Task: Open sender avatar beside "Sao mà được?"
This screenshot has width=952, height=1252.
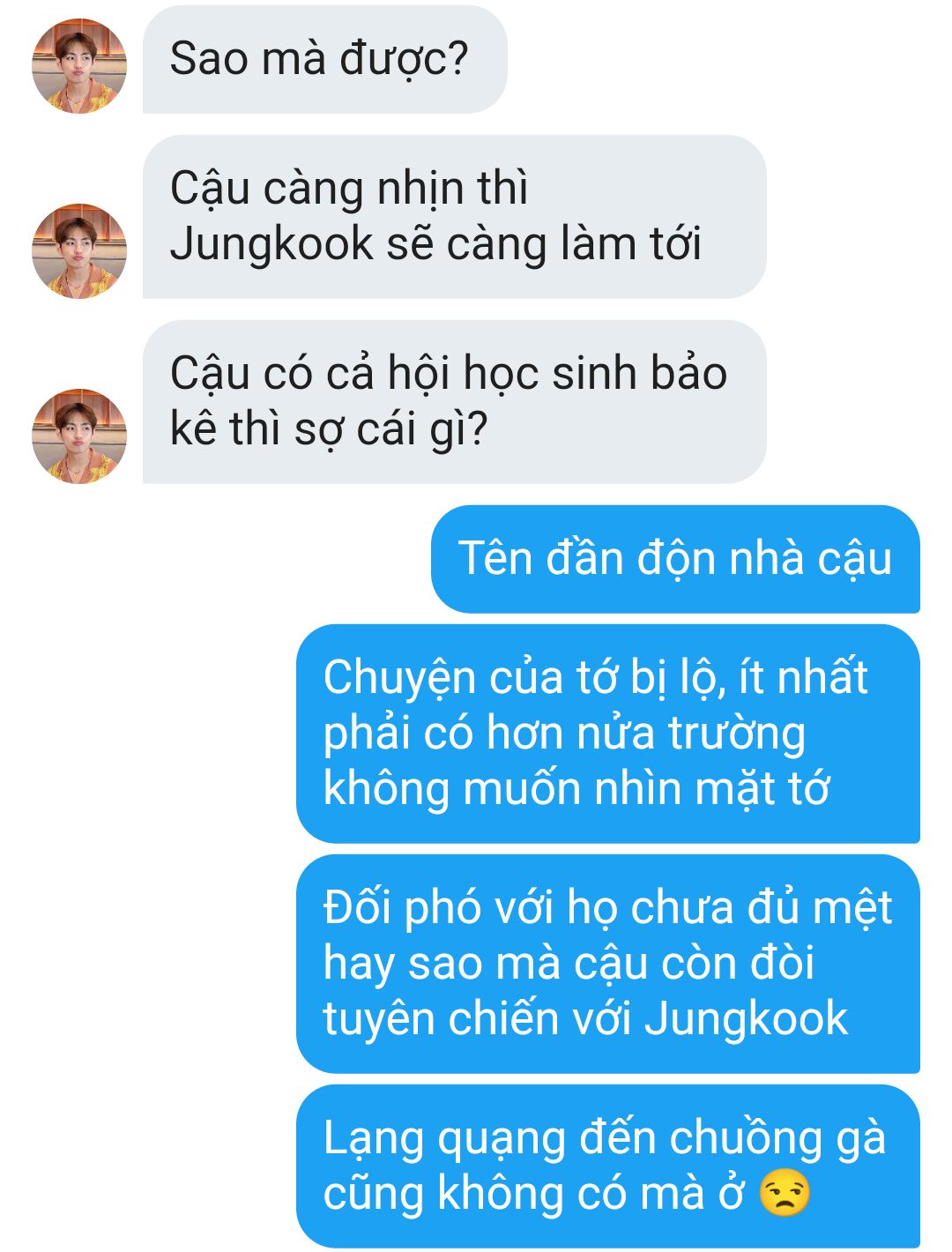Action: pyautogui.click(x=79, y=66)
